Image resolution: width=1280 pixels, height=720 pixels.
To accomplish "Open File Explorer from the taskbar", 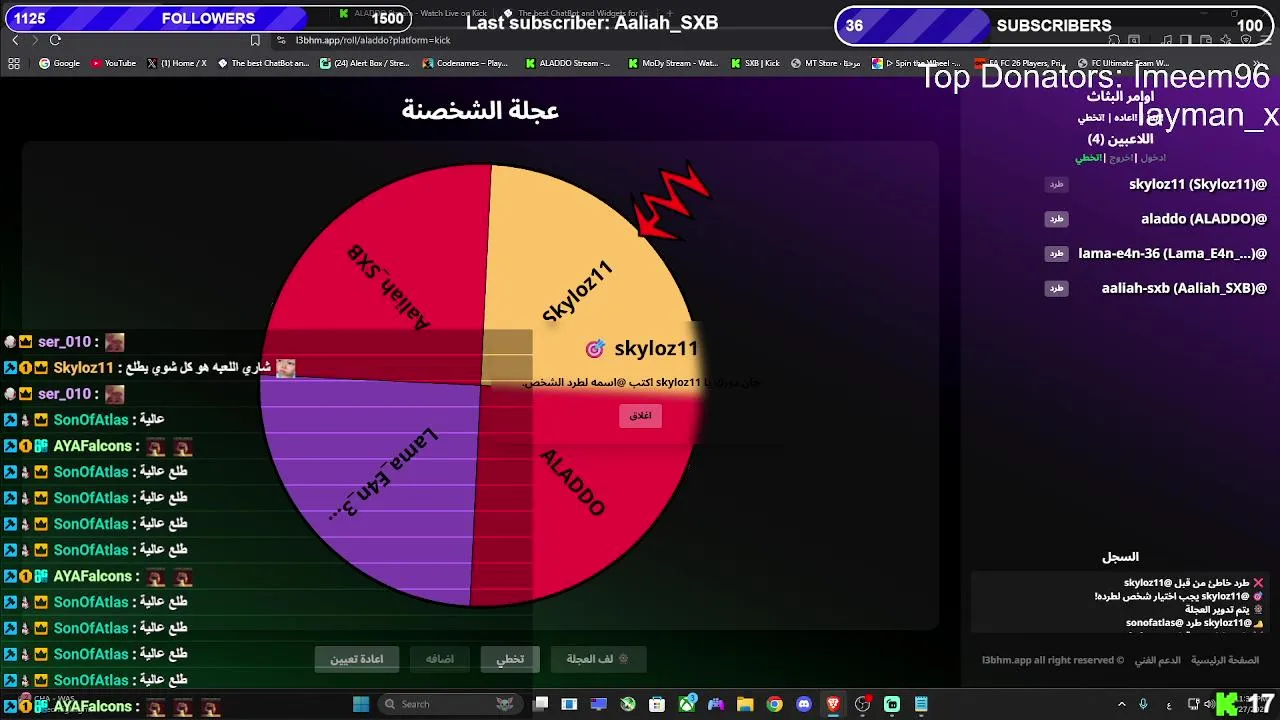I will (745, 704).
